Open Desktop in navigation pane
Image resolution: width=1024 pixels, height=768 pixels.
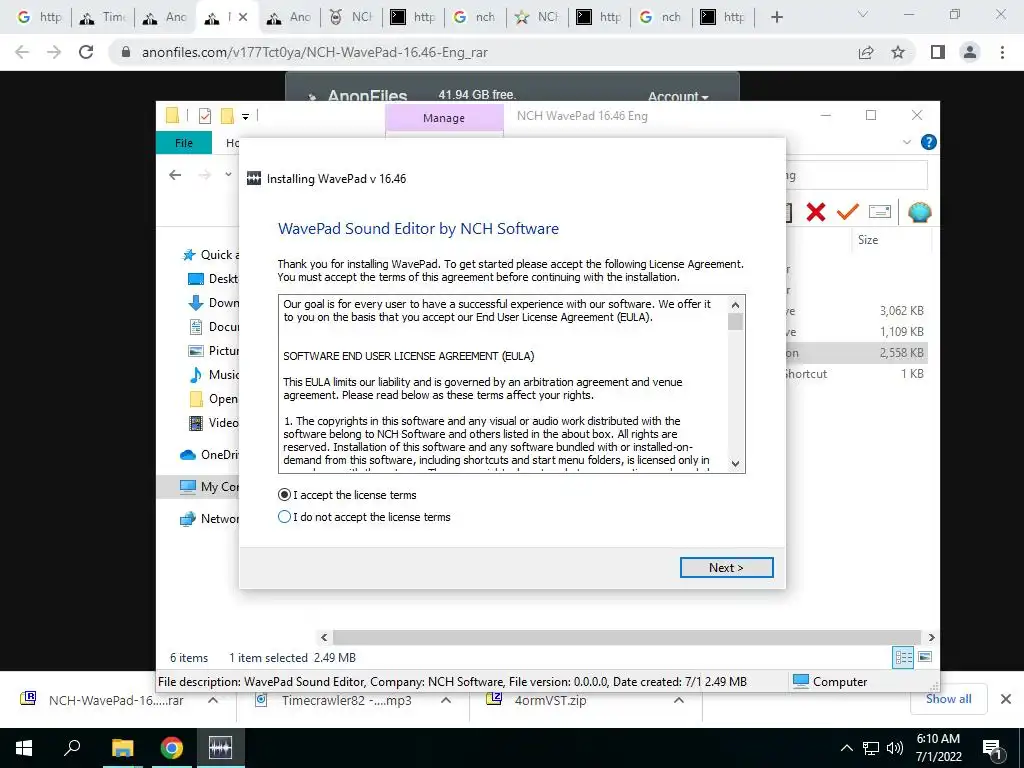point(213,279)
